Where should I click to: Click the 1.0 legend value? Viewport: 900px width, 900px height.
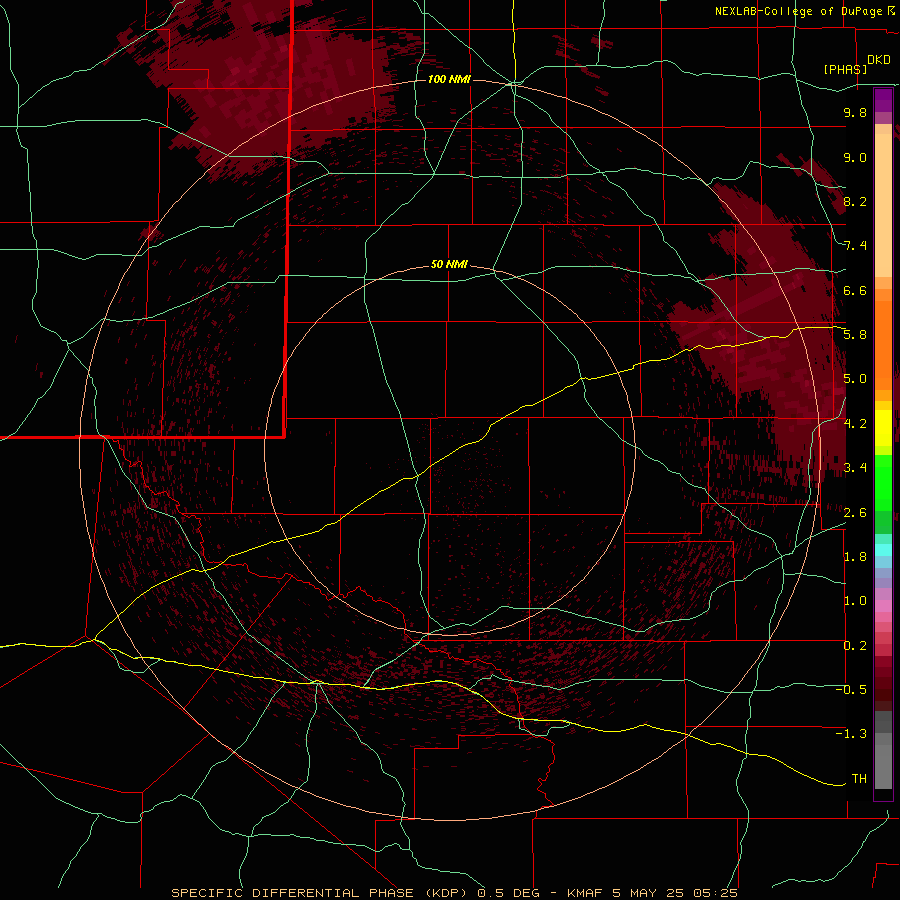pyautogui.click(x=855, y=600)
